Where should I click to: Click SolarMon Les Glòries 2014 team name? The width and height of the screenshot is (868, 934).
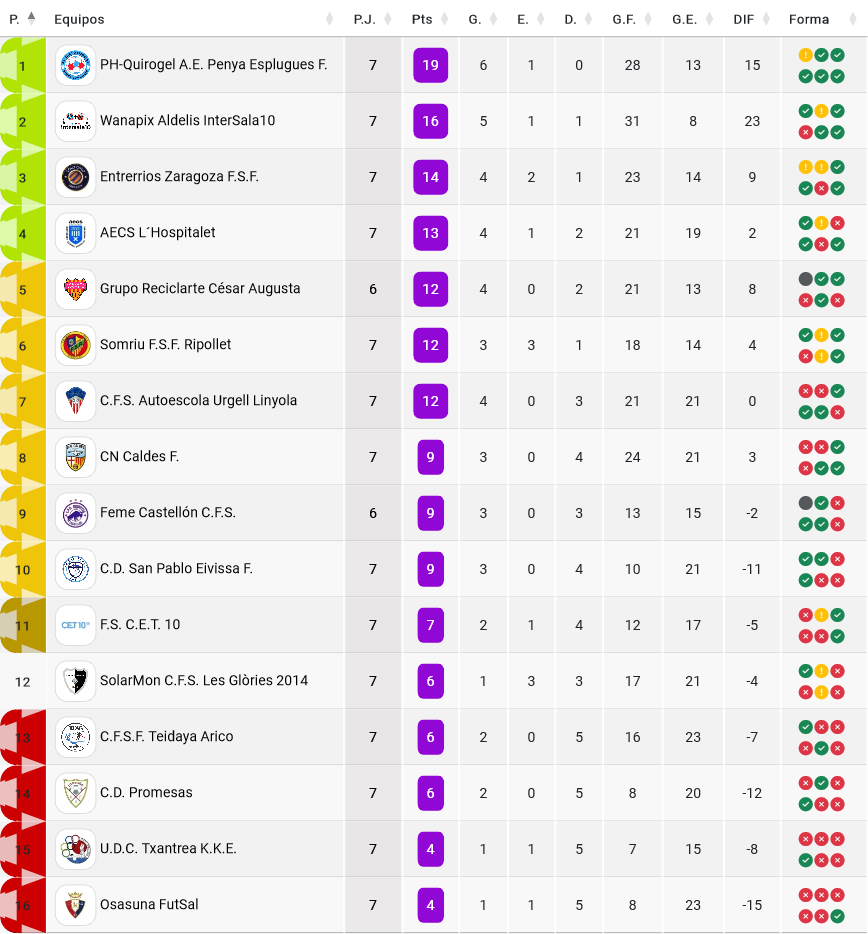(x=204, y=680)
